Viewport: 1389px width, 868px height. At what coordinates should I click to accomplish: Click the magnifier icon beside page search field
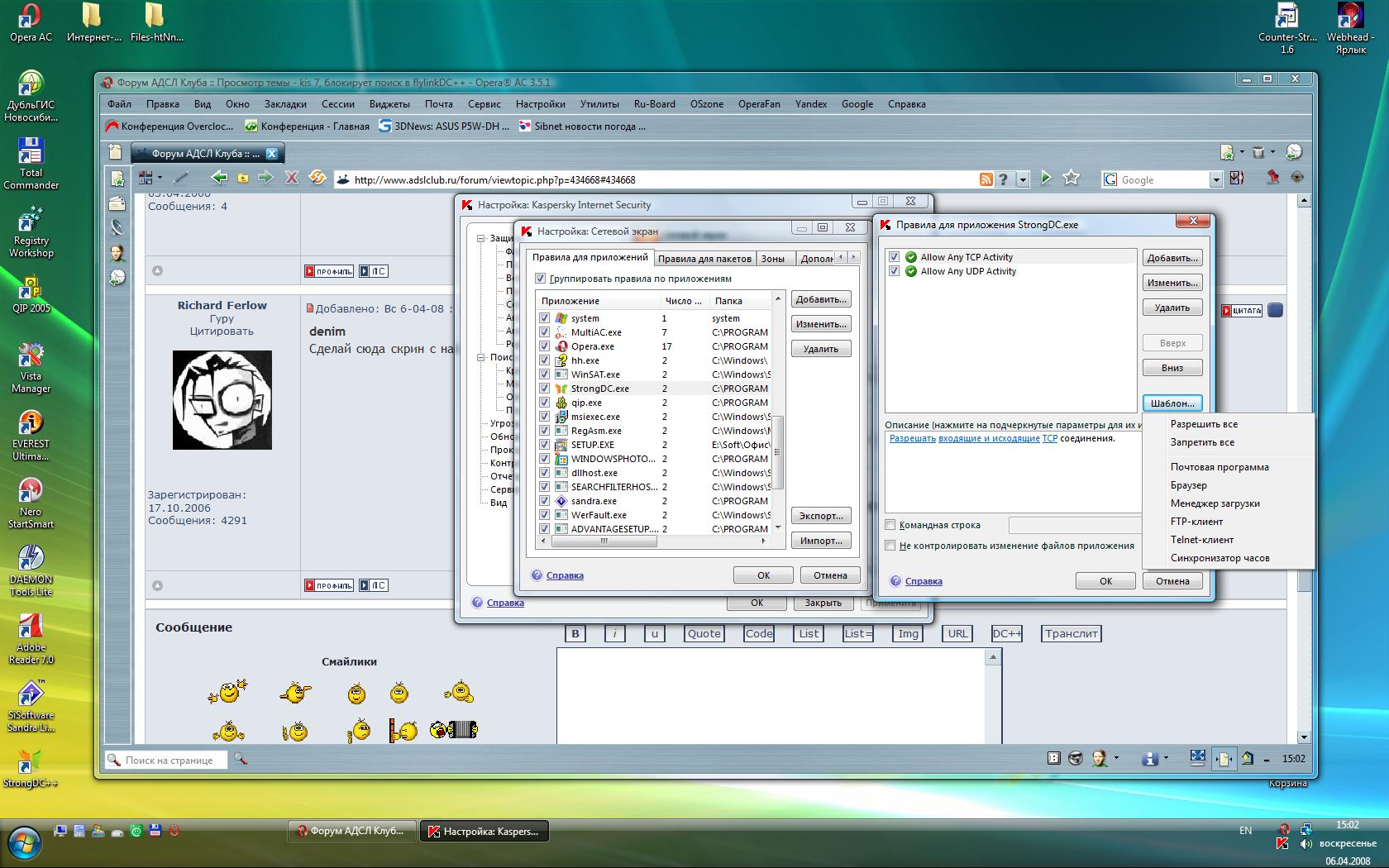click(241, 758)
